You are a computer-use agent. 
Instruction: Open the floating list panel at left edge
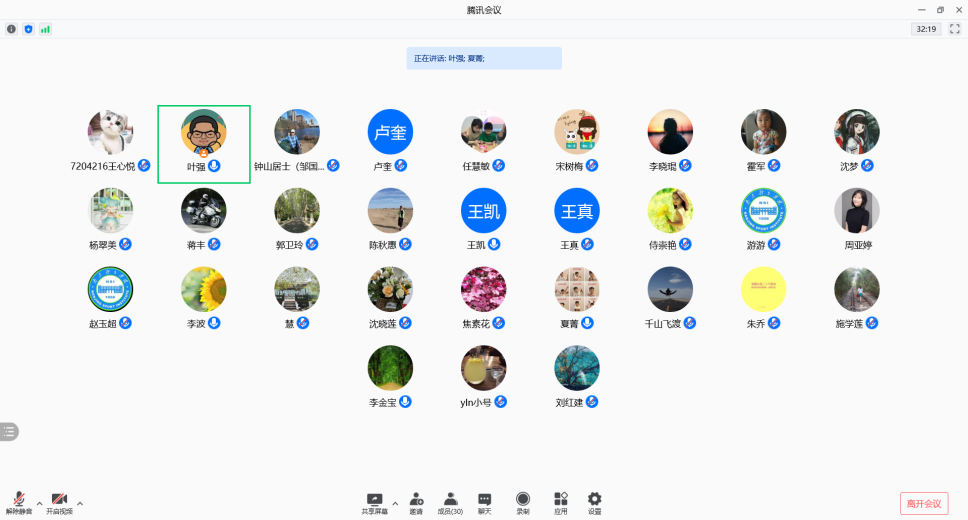click(9, 431)
